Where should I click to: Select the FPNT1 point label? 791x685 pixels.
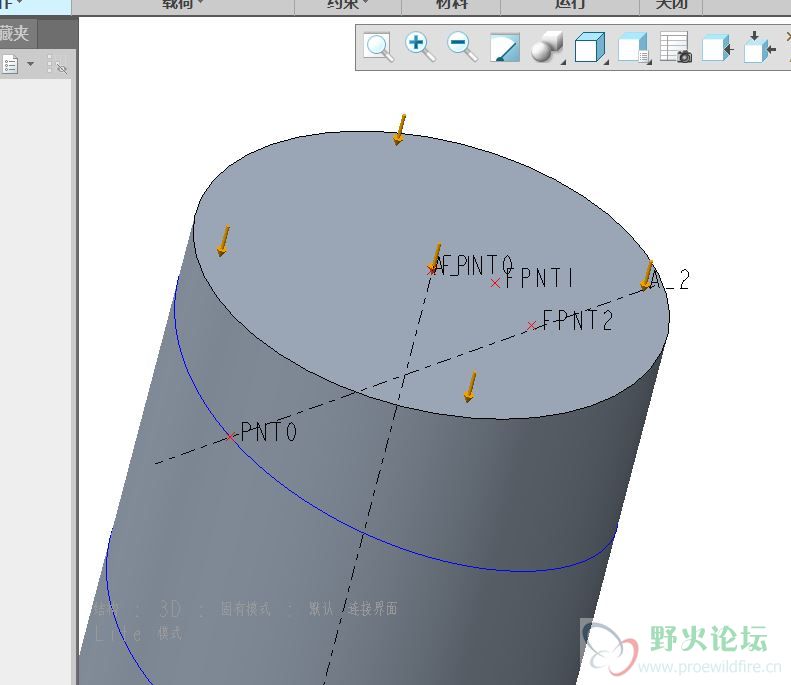point(539,278)
